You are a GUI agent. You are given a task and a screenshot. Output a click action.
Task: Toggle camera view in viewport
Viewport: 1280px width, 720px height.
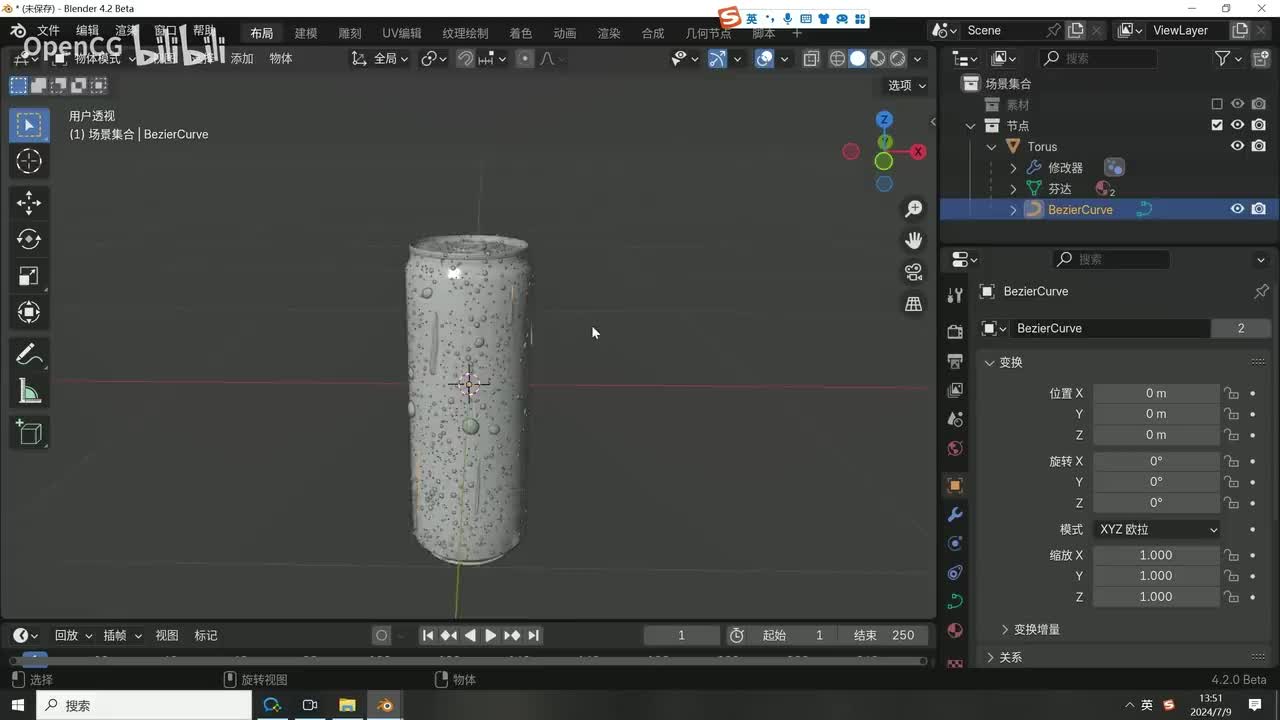pyautogui.click(x=913, y=272)
